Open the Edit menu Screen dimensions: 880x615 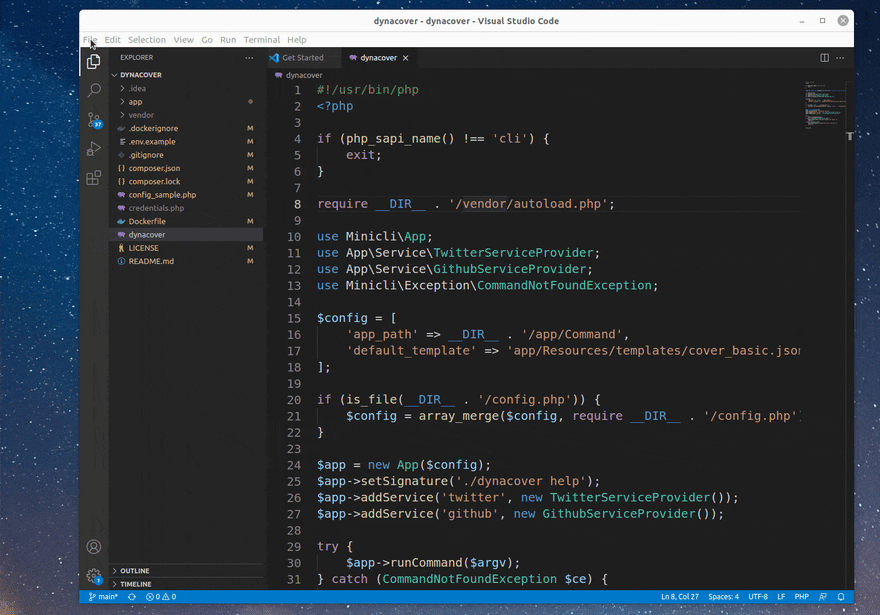[112, 40]
